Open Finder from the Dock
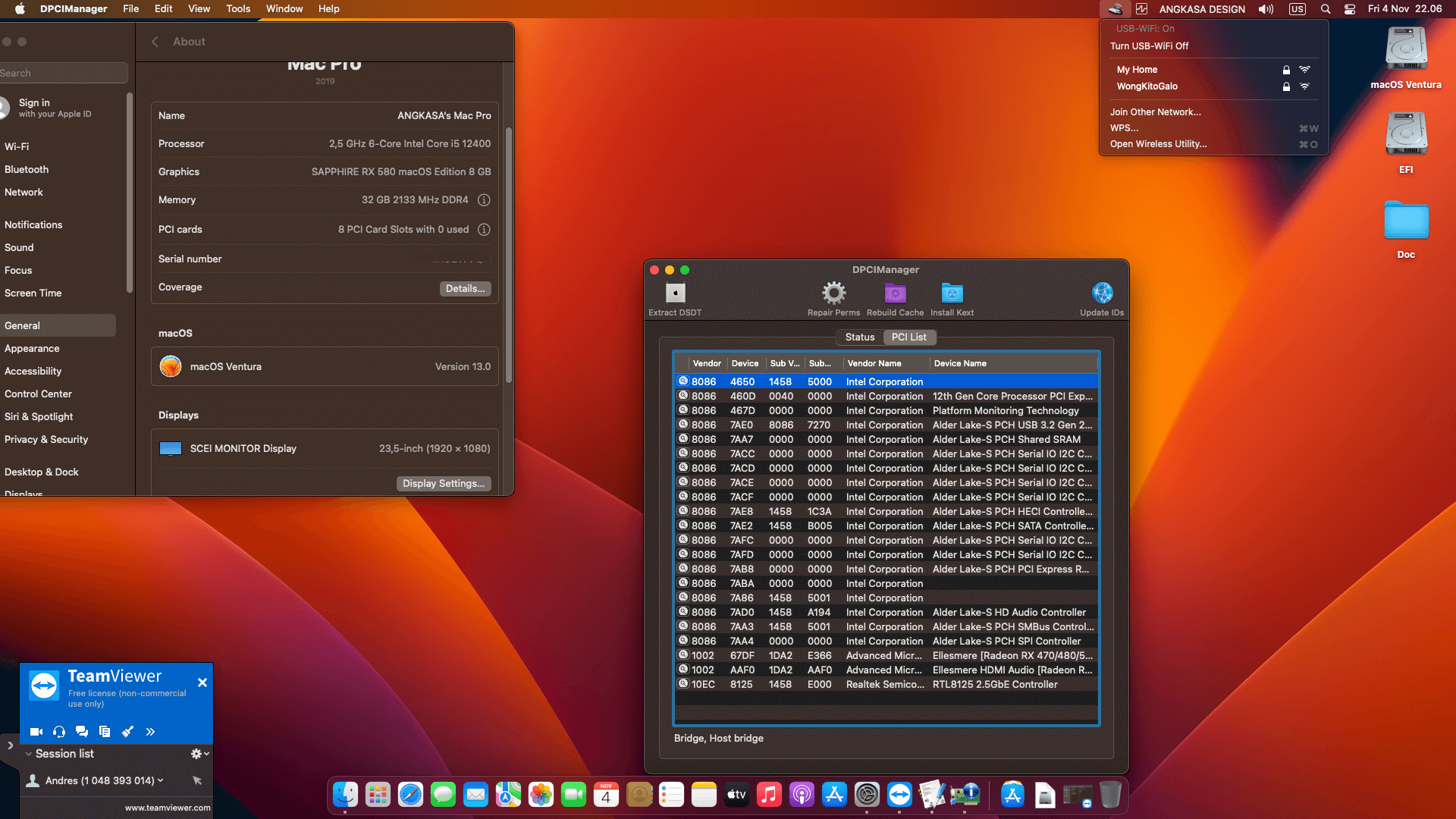 pos(345,794)
